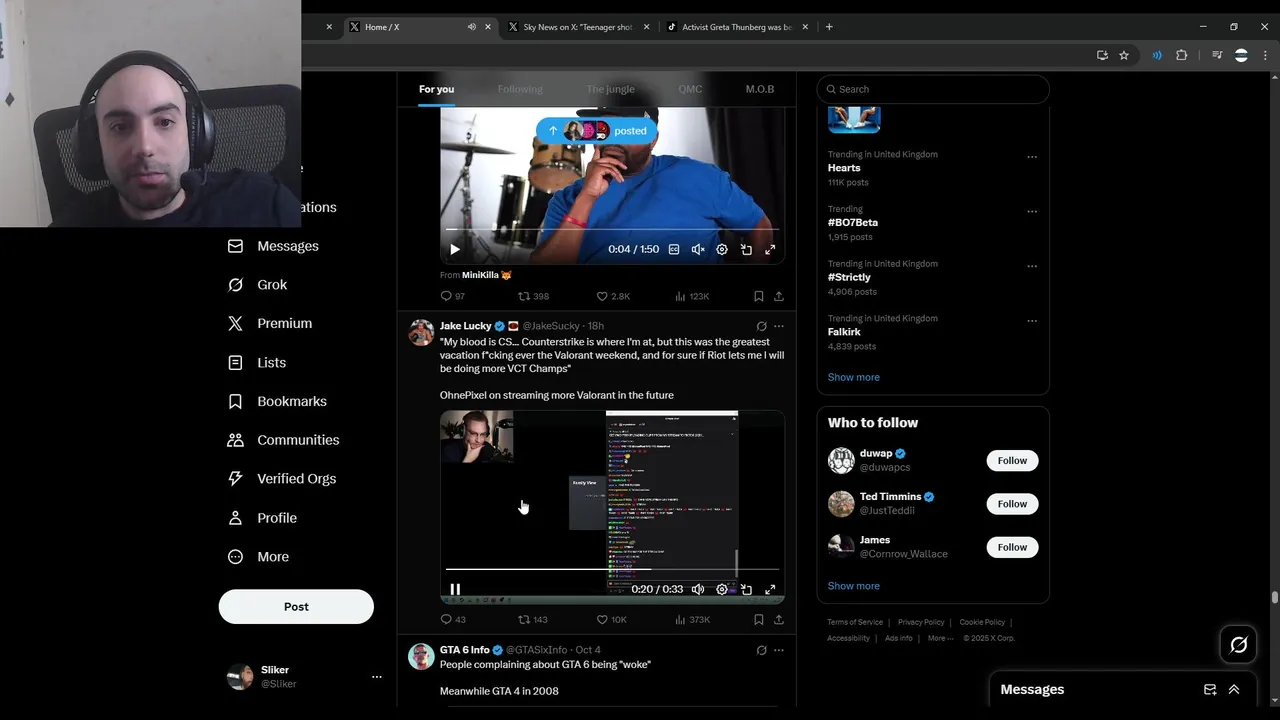Select the For you tab

point(436,89)
